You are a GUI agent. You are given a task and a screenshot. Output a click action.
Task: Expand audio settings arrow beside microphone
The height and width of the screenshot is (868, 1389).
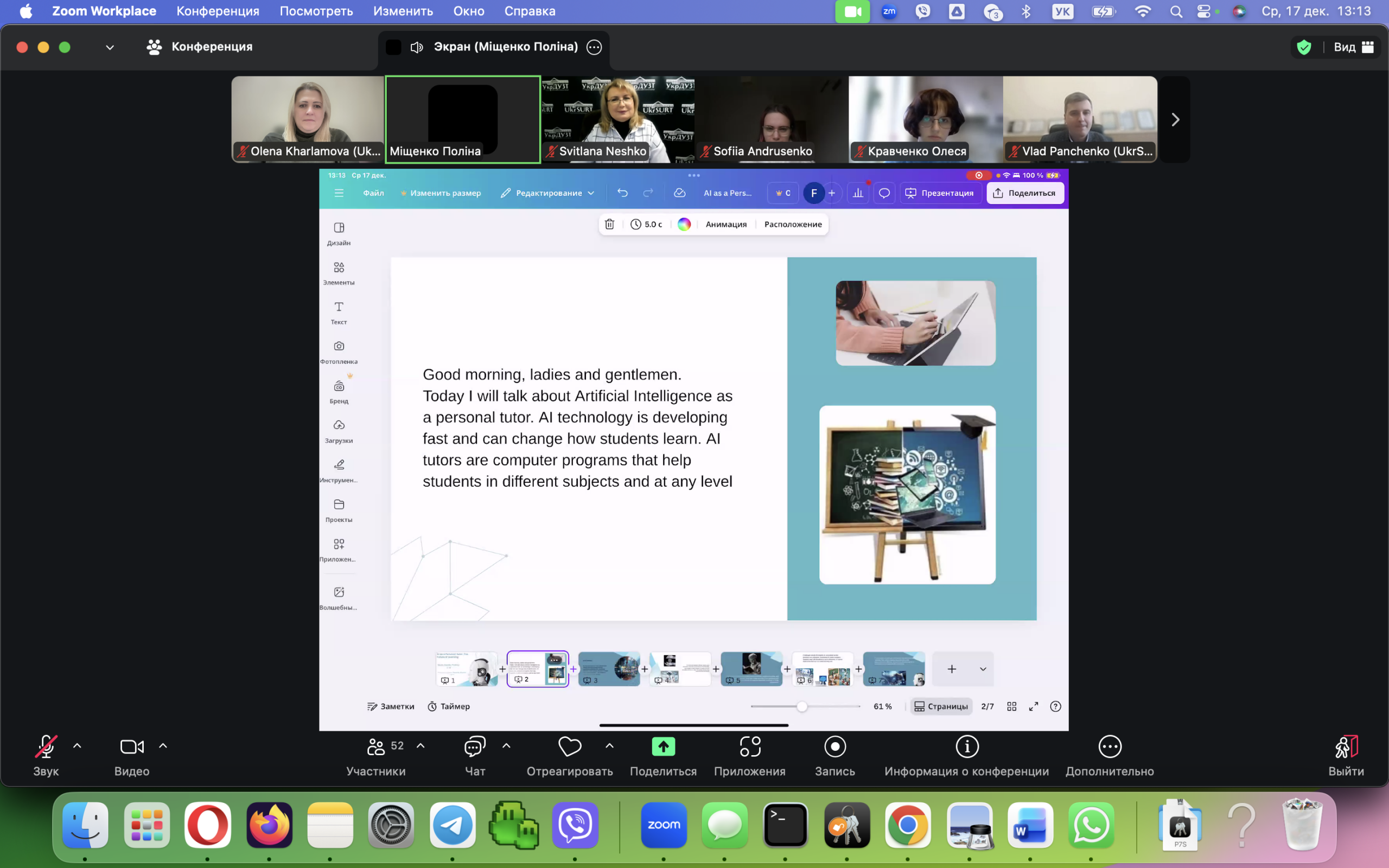78,746
